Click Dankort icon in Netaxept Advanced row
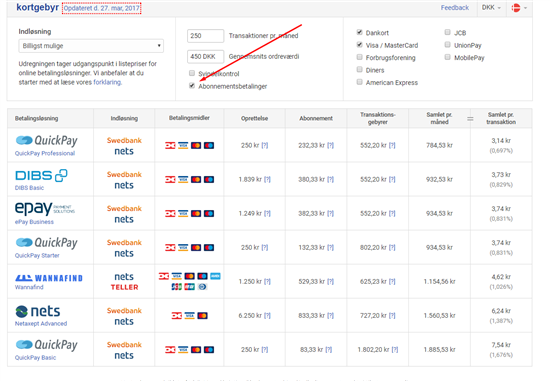550x381 pixels. [x=177, y=316]
